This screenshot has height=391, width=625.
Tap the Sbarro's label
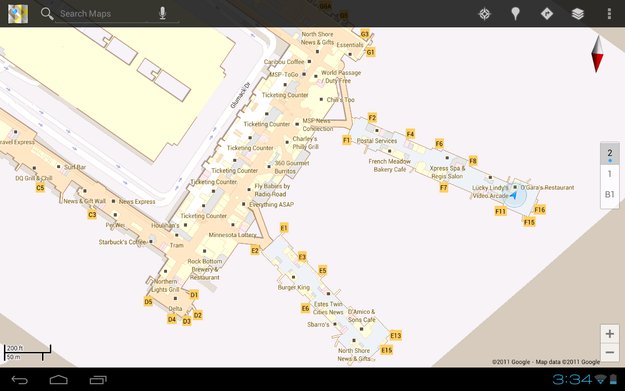(318, 324)
